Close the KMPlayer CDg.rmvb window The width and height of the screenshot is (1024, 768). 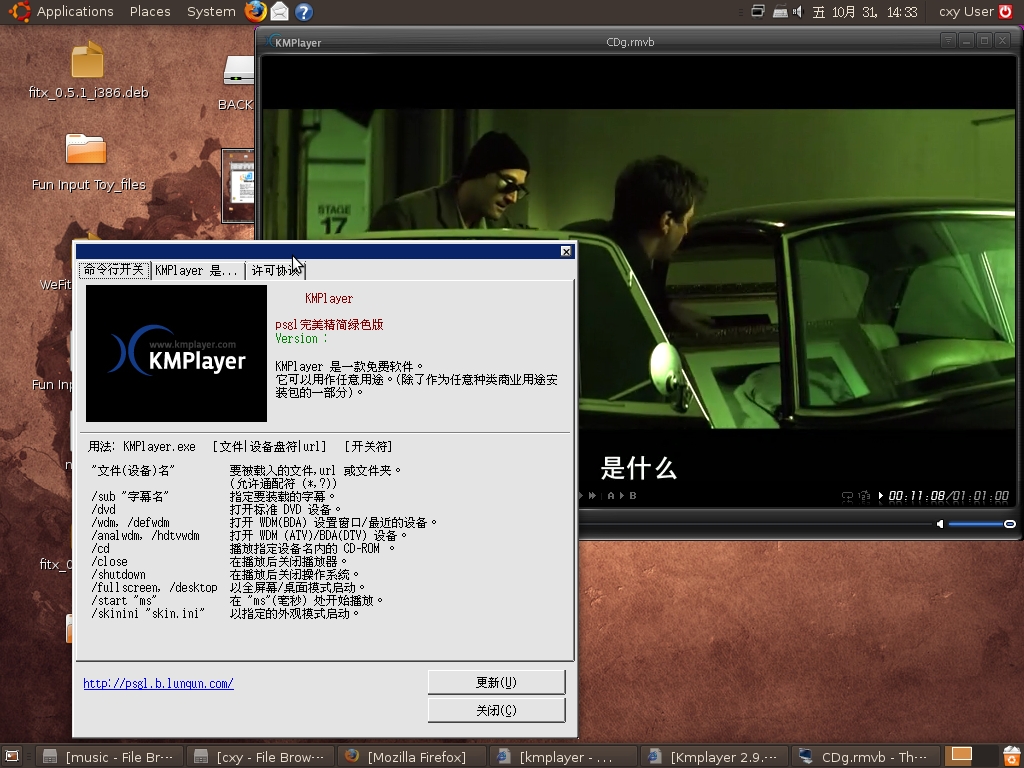pos(1003,40)
